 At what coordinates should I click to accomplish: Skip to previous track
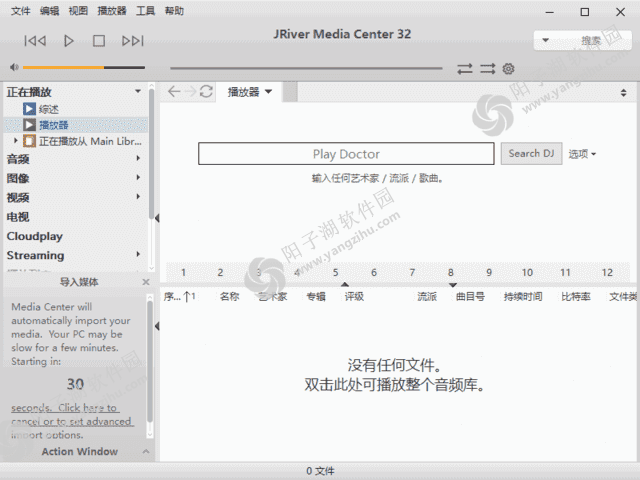click(x=35, y=41)
